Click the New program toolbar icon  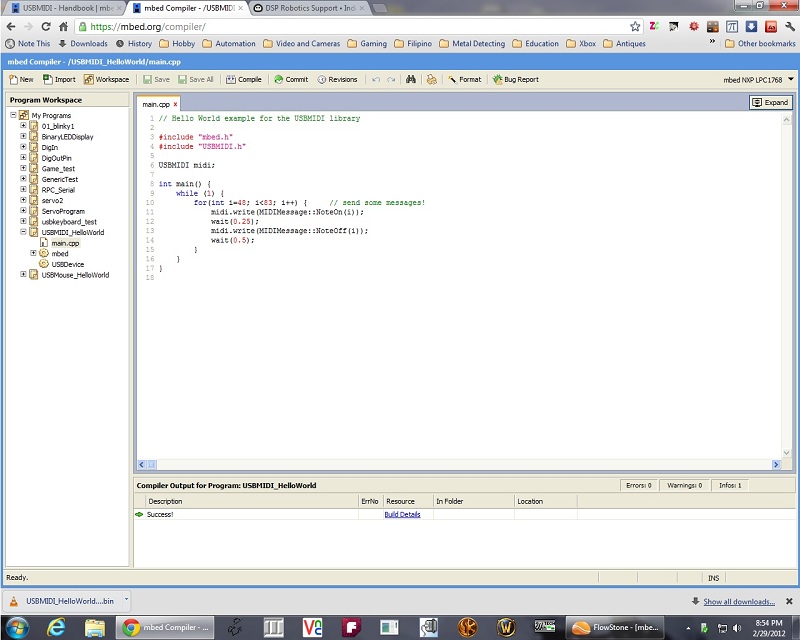[x=20, y=79]
